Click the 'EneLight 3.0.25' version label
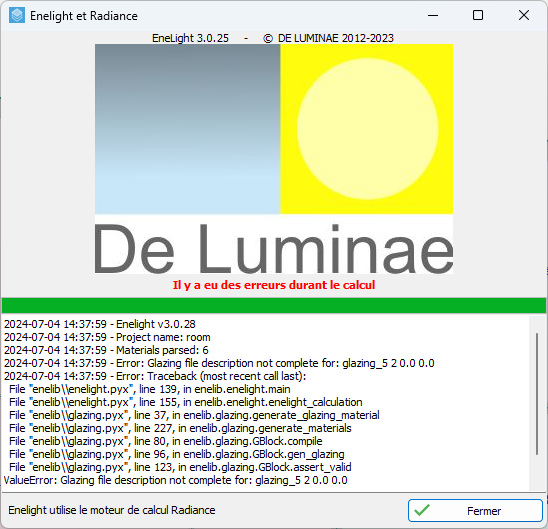The image size is (548, 529). pos(190,38)
